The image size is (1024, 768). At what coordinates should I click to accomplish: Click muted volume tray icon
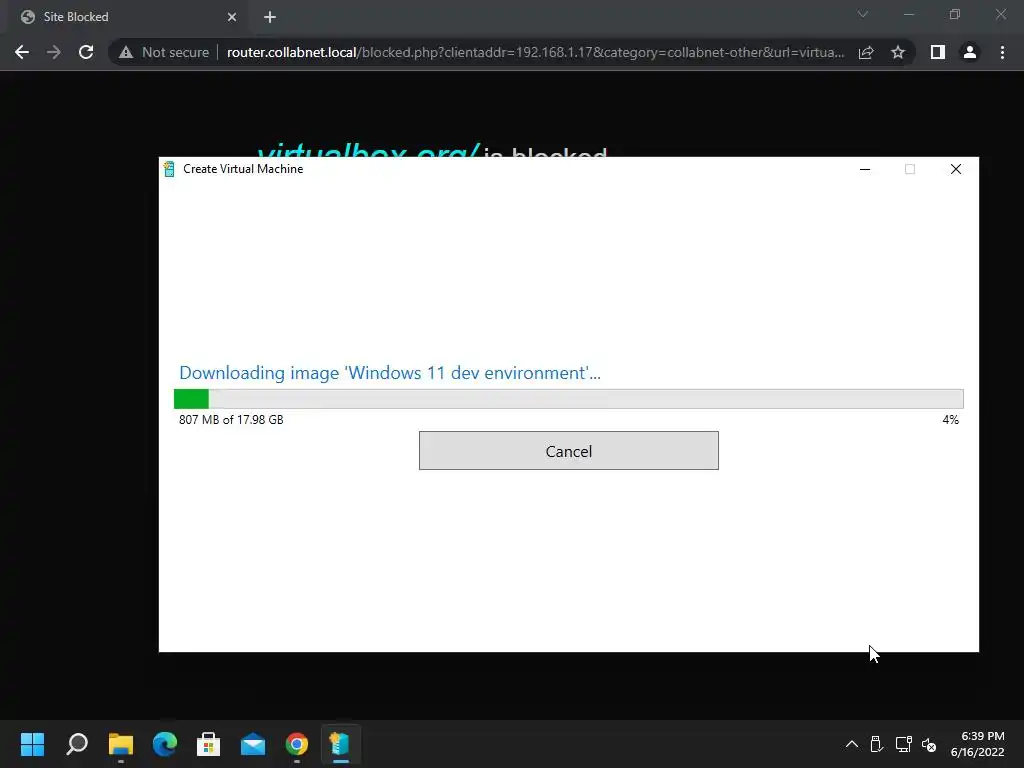point(929,744)
